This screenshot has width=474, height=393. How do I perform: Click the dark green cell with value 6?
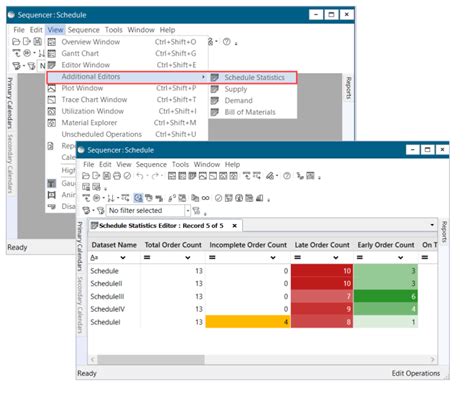click(385, 296)
